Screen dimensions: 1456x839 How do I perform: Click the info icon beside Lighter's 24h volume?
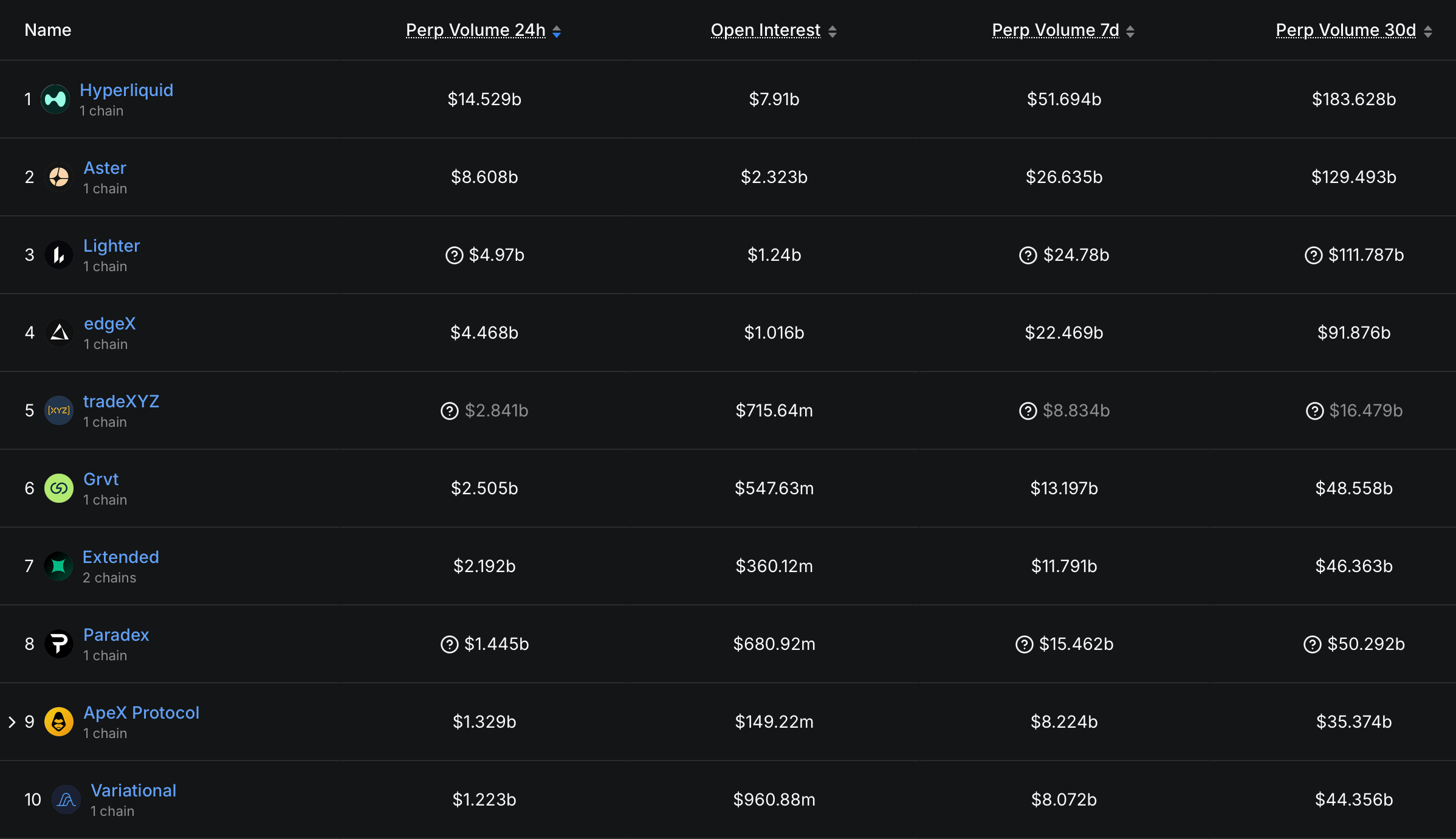pos(454,255)
